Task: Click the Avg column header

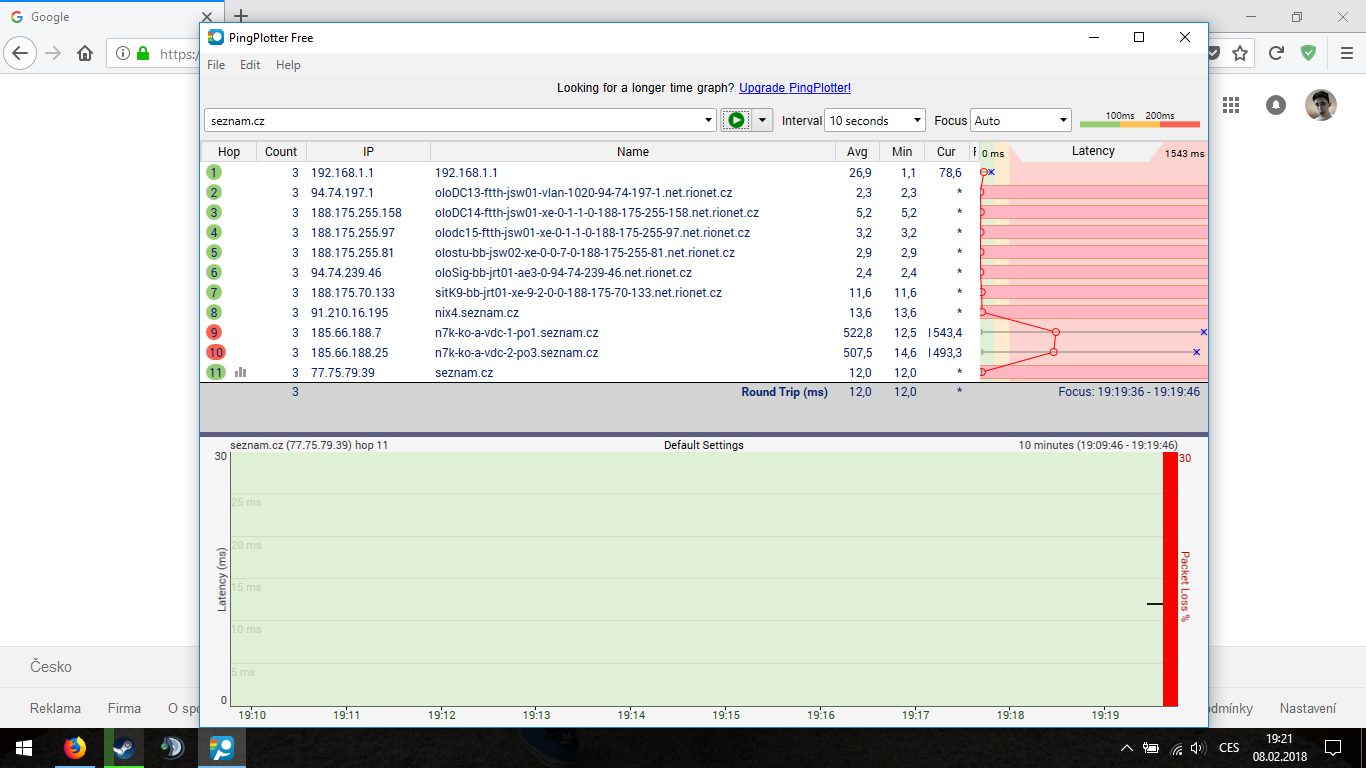Action: [857, 152]
